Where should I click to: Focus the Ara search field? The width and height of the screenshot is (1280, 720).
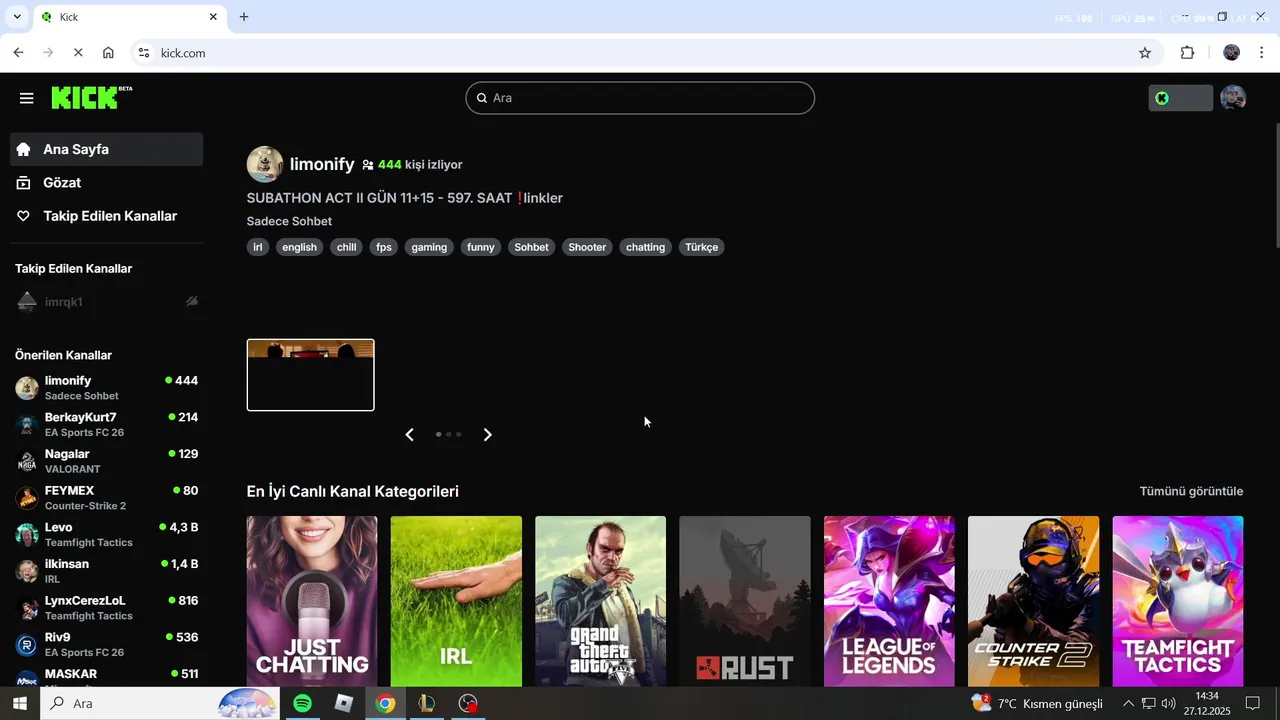(640, 98)
